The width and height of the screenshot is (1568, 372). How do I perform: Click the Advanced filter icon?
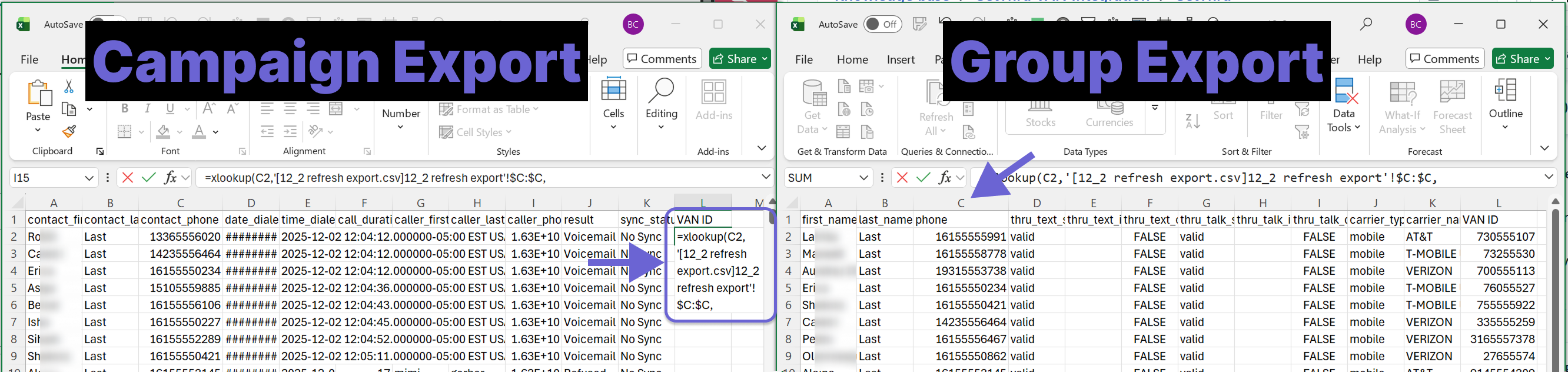click(x=1302, y=131)
